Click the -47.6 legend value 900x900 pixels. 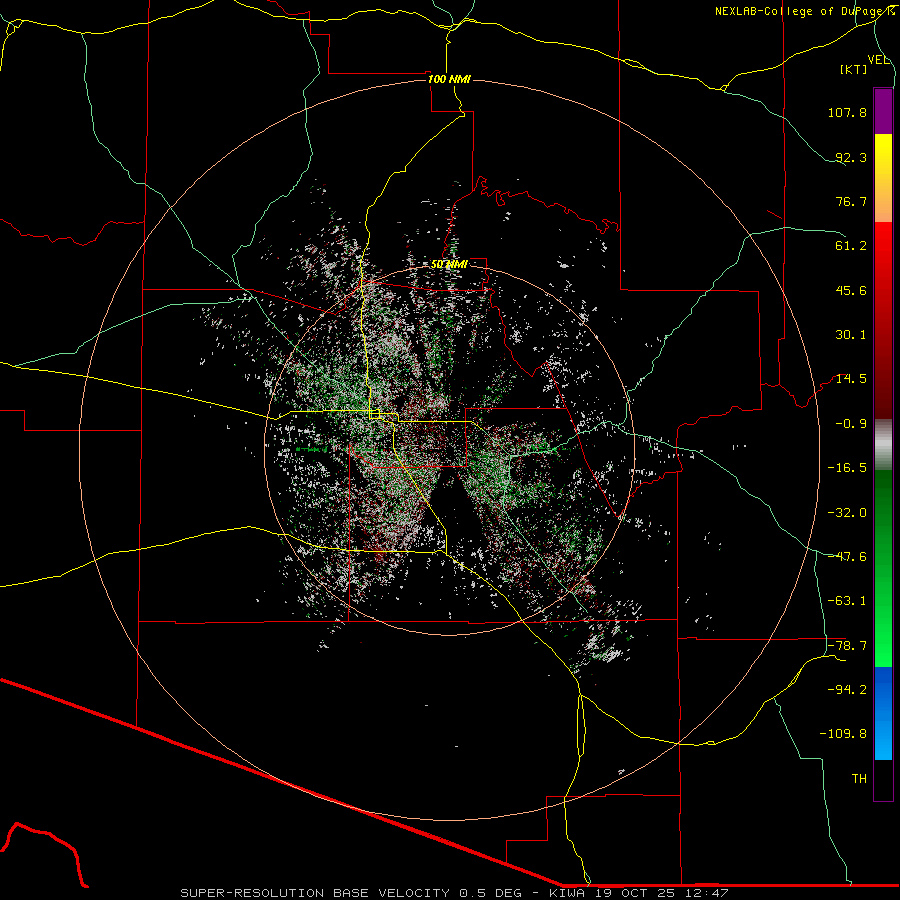(x=847, y=557)
